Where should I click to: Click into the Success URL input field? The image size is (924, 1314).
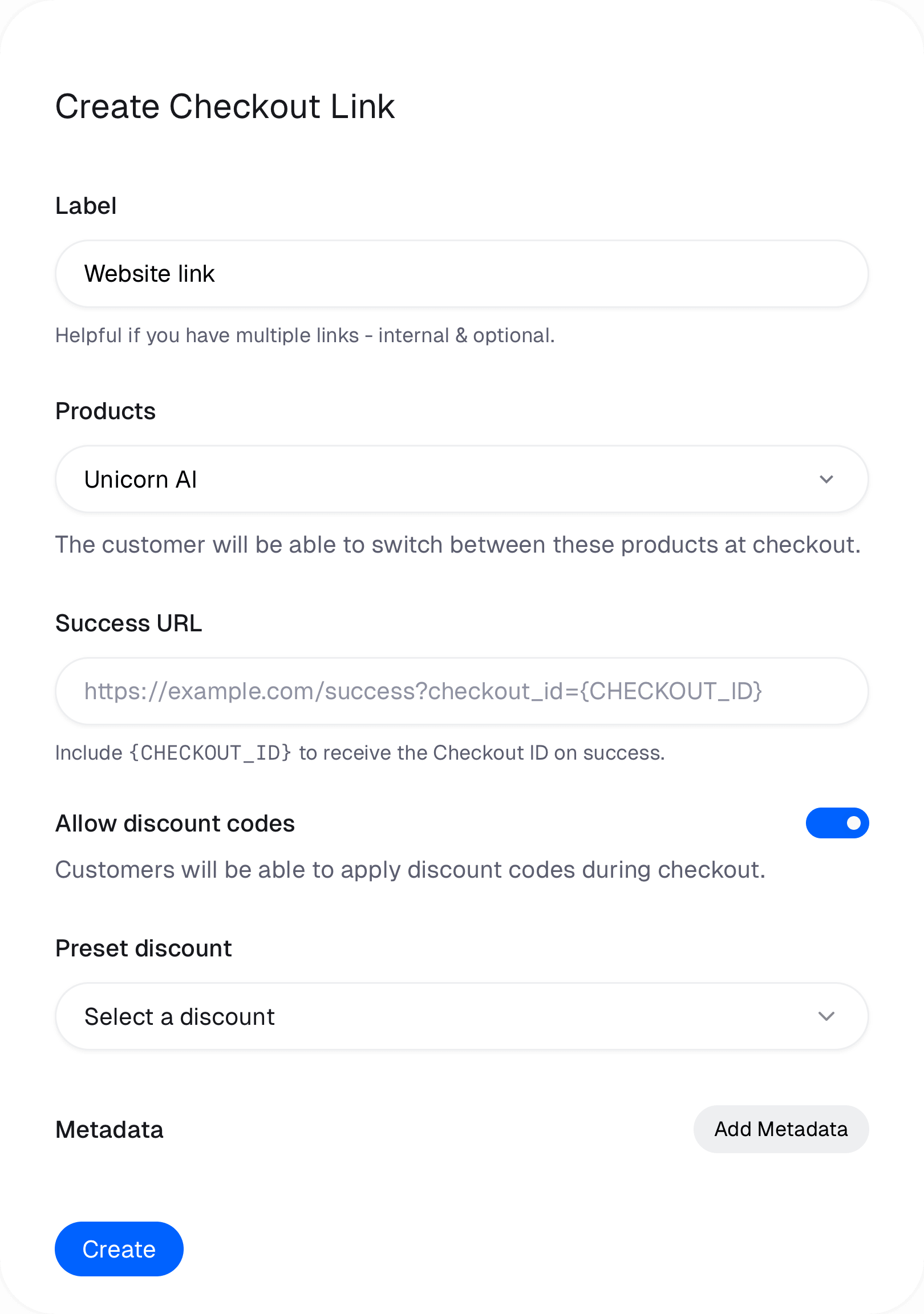[461, 691]
